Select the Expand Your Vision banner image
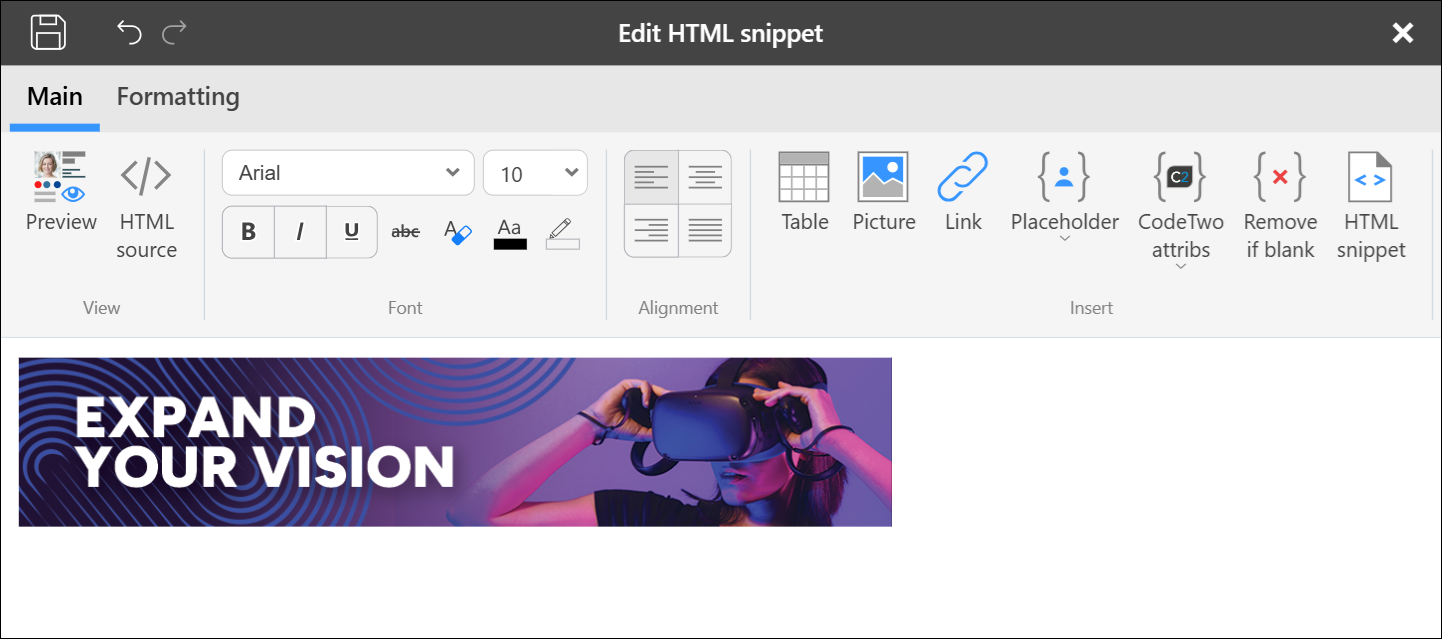 (x=455, y=442)
